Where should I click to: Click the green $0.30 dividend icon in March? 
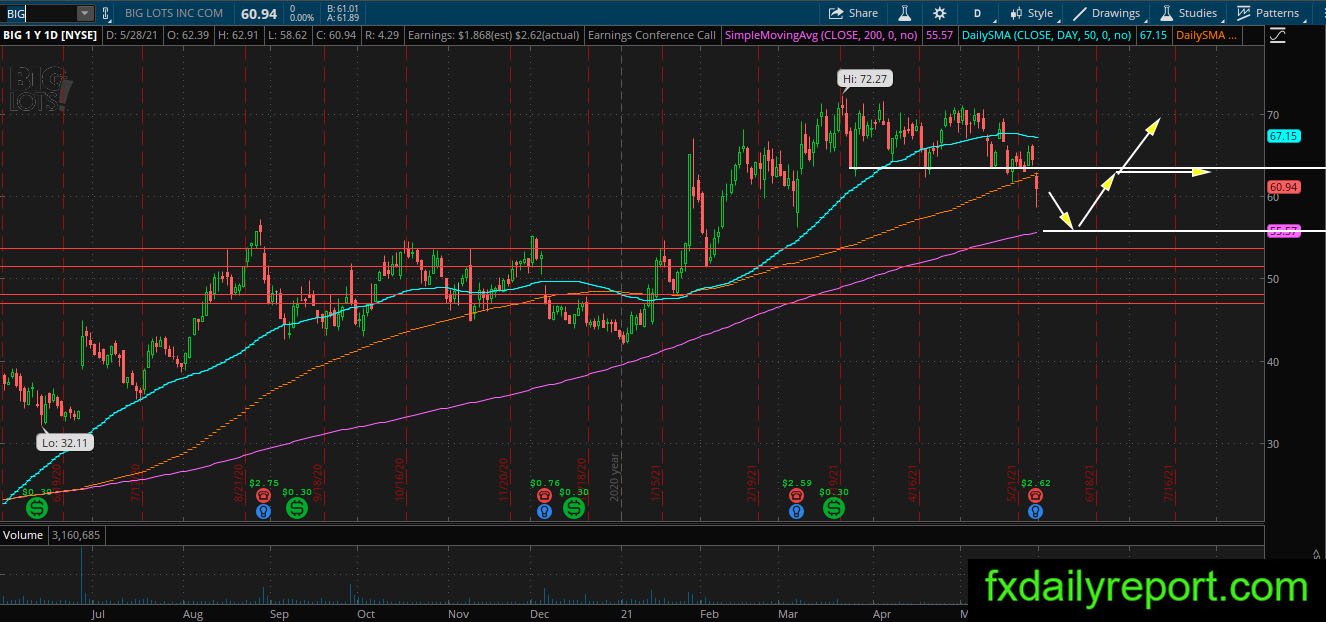834,508
